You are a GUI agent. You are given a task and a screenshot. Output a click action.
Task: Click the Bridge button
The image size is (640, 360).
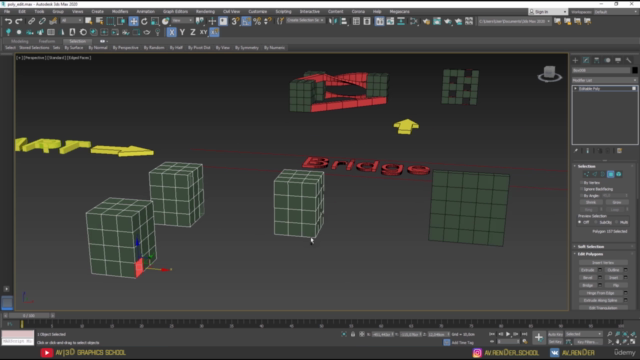pos(588,285)
